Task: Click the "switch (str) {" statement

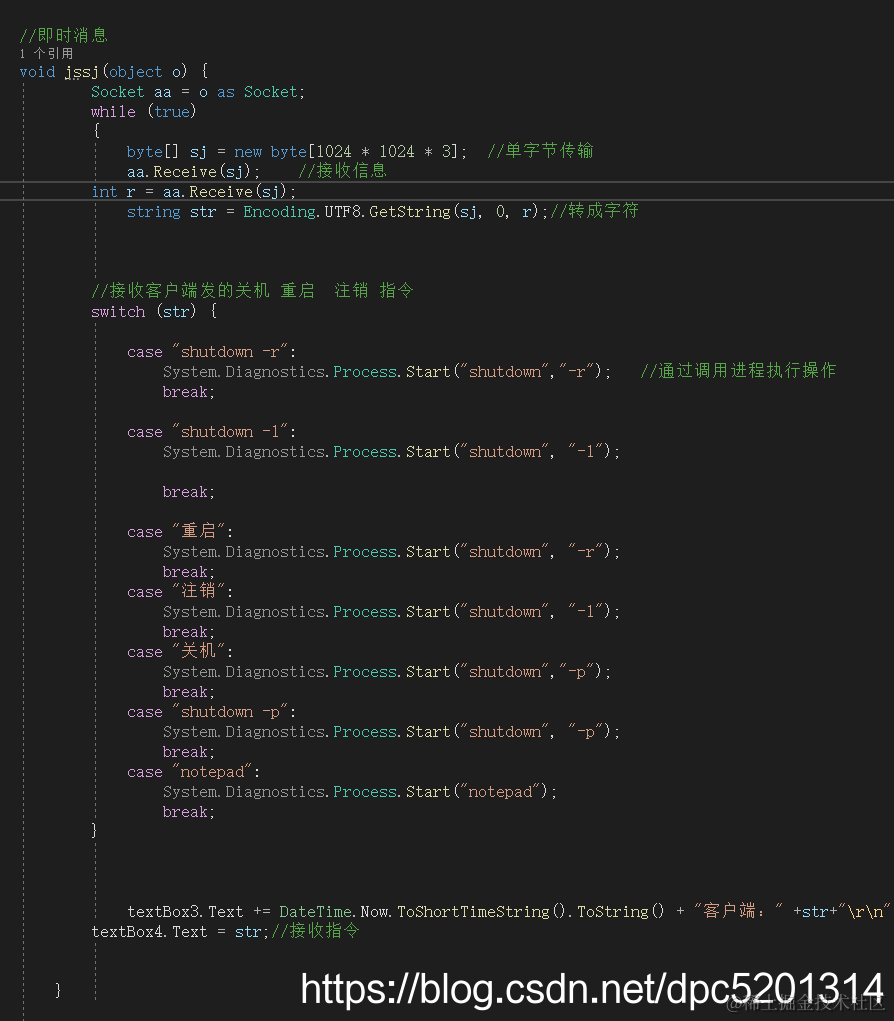Action: (x=154, y=312)
